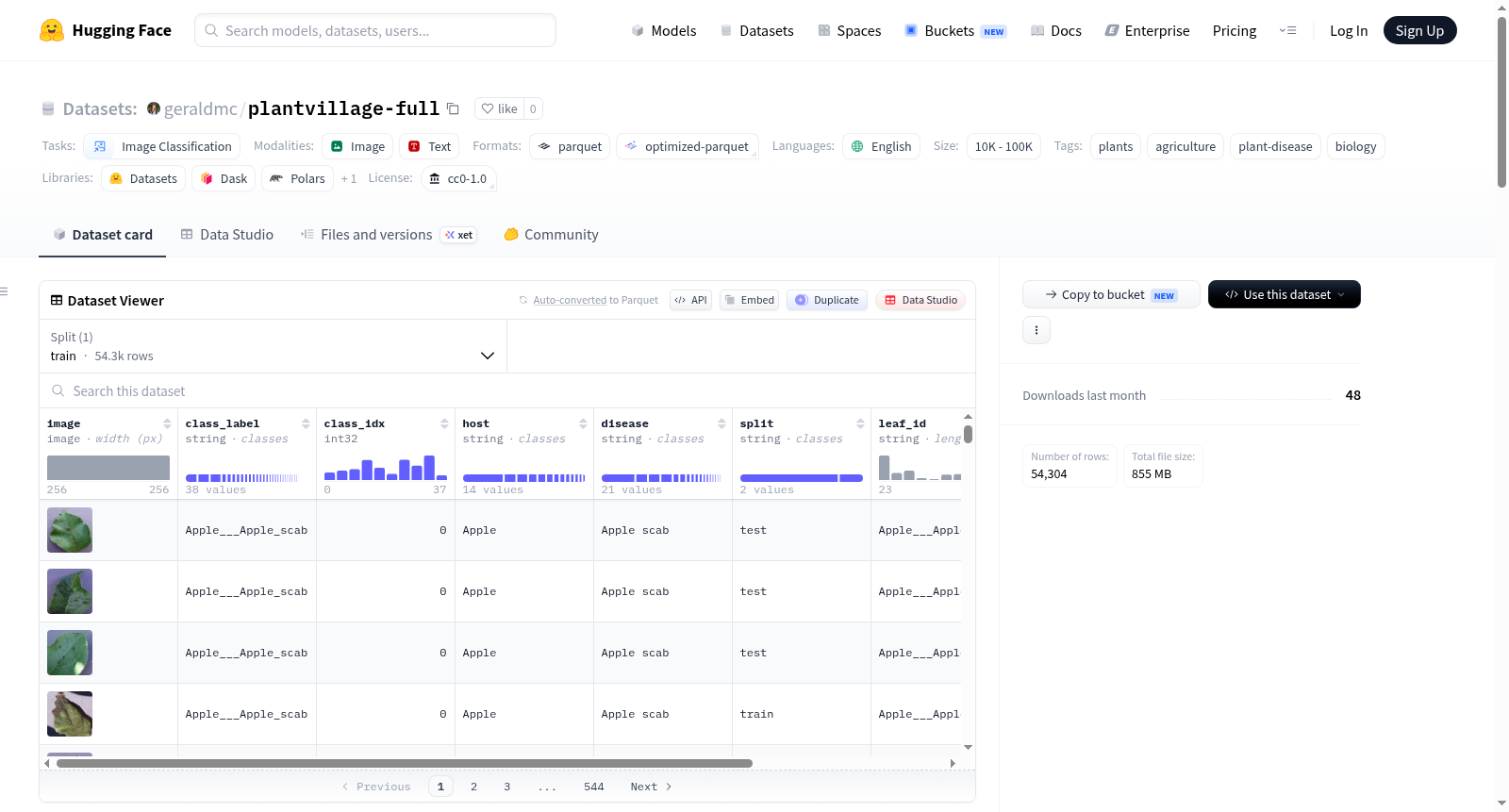Open the geraldmc user avatar

[x=154, y=108]
